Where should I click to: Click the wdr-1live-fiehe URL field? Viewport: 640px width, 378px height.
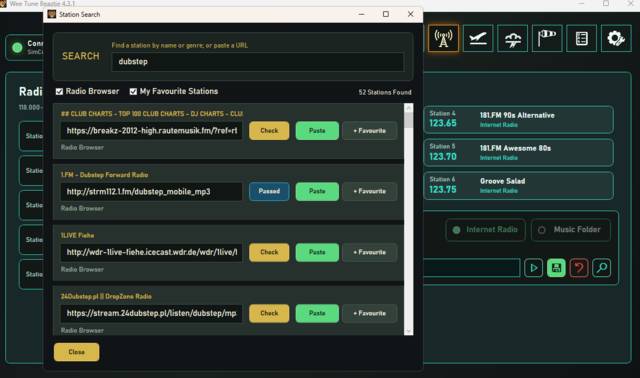click(151, 252)
